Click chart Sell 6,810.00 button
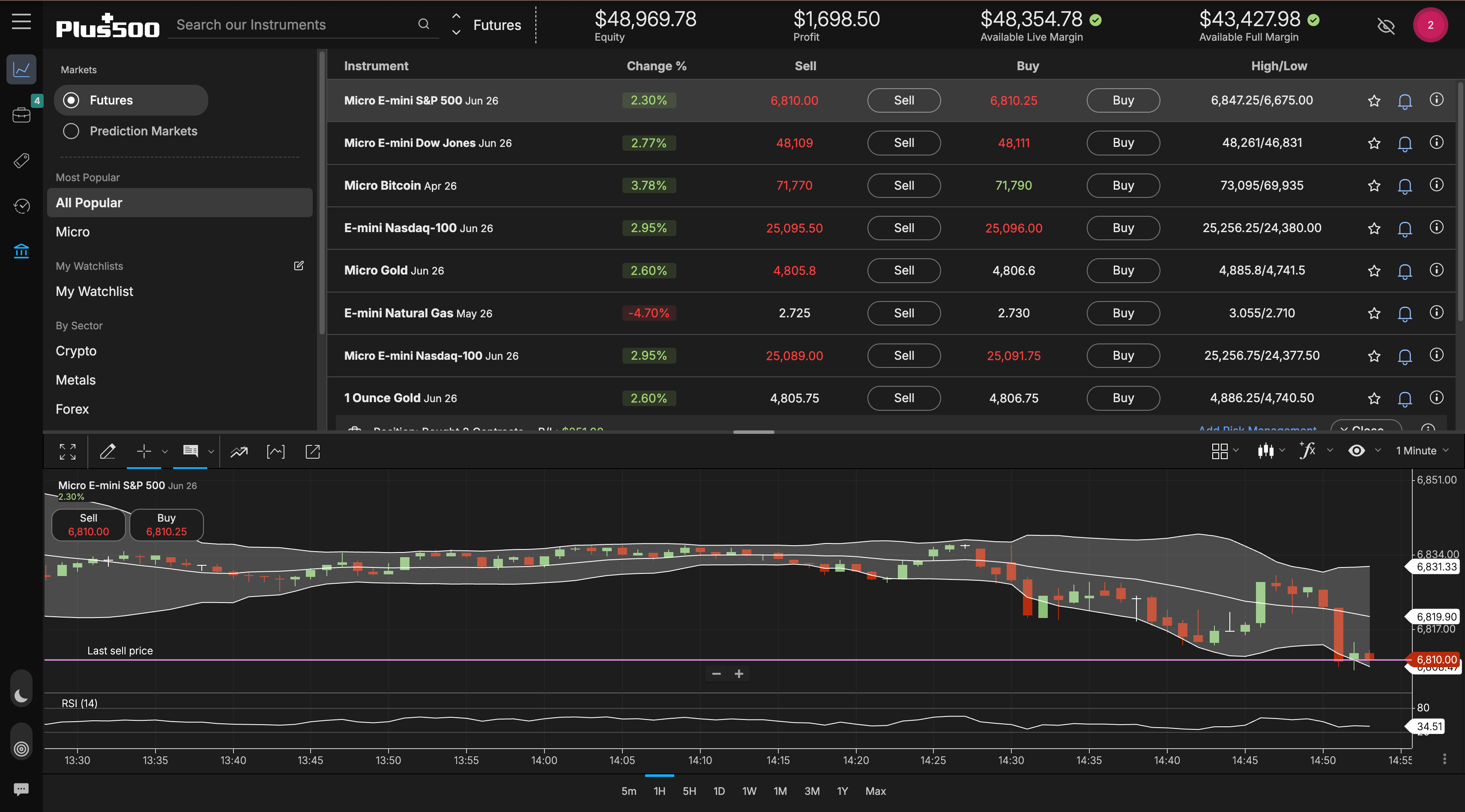This screenshot has height=812, width=1465. click(89, 525)
